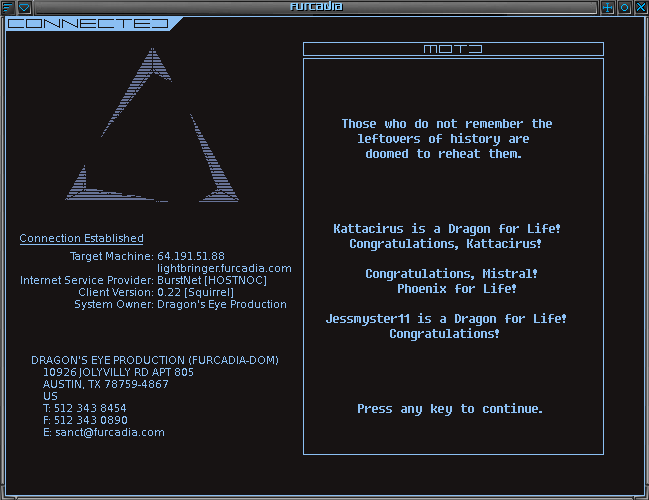This screenshot has height=500, width=649.
Task: Click the four-arrow move icon in title bar
Action: click(607, 7)
